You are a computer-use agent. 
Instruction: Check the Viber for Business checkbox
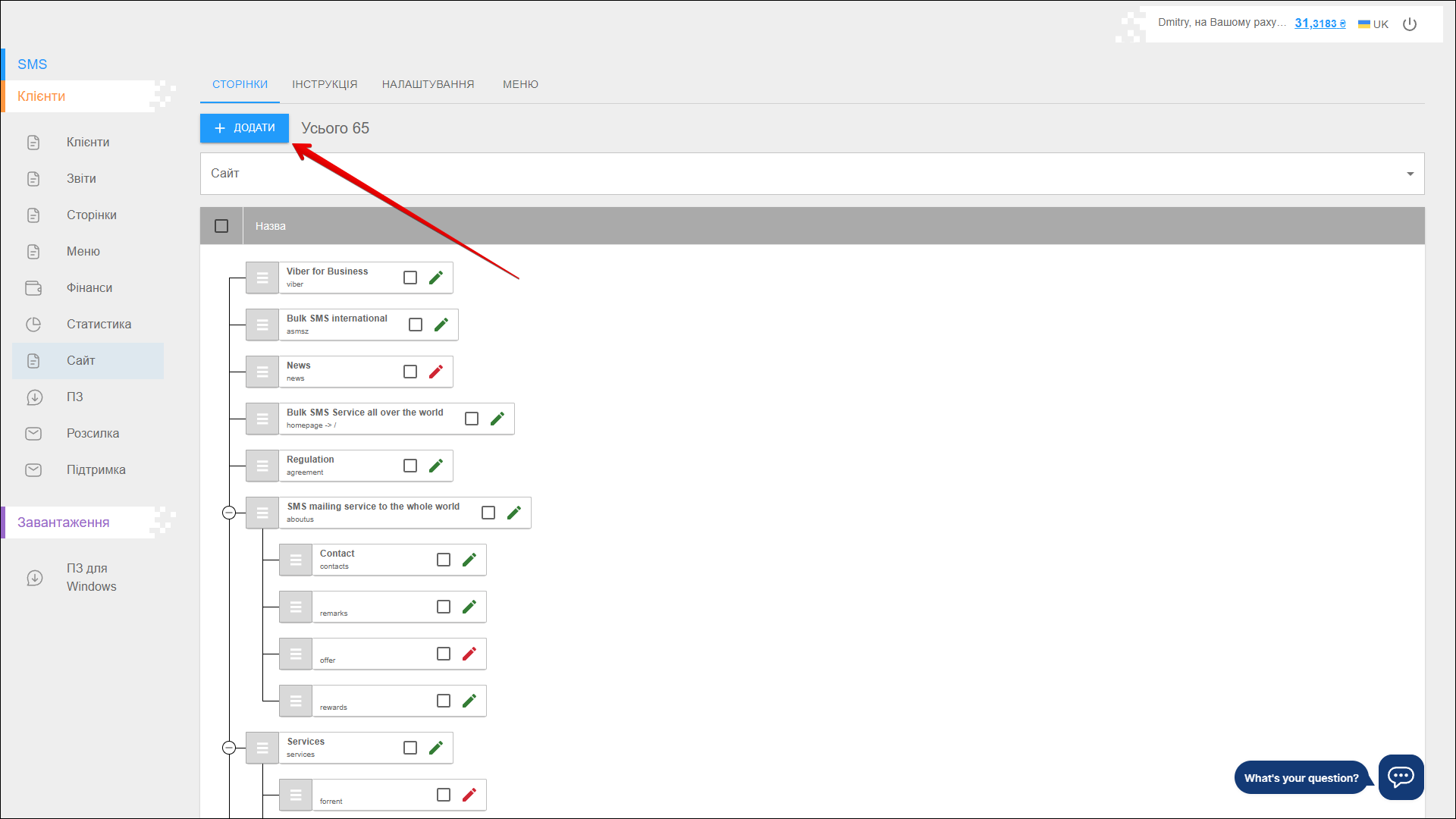coord(410,278)
